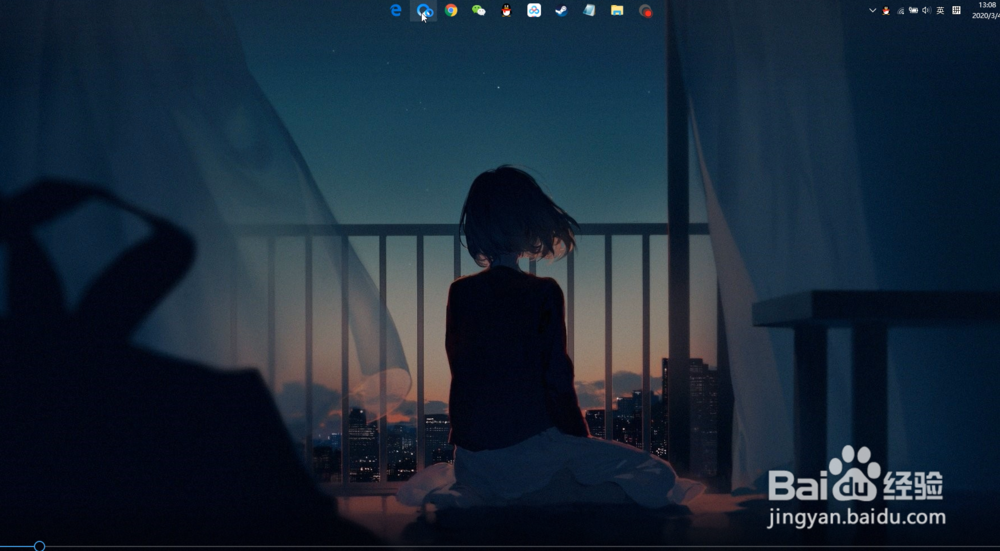Image resolution: width=1000 pixels, height=551 pixels.
Task: Open the network status tray icon
Action: click(901, 10)
